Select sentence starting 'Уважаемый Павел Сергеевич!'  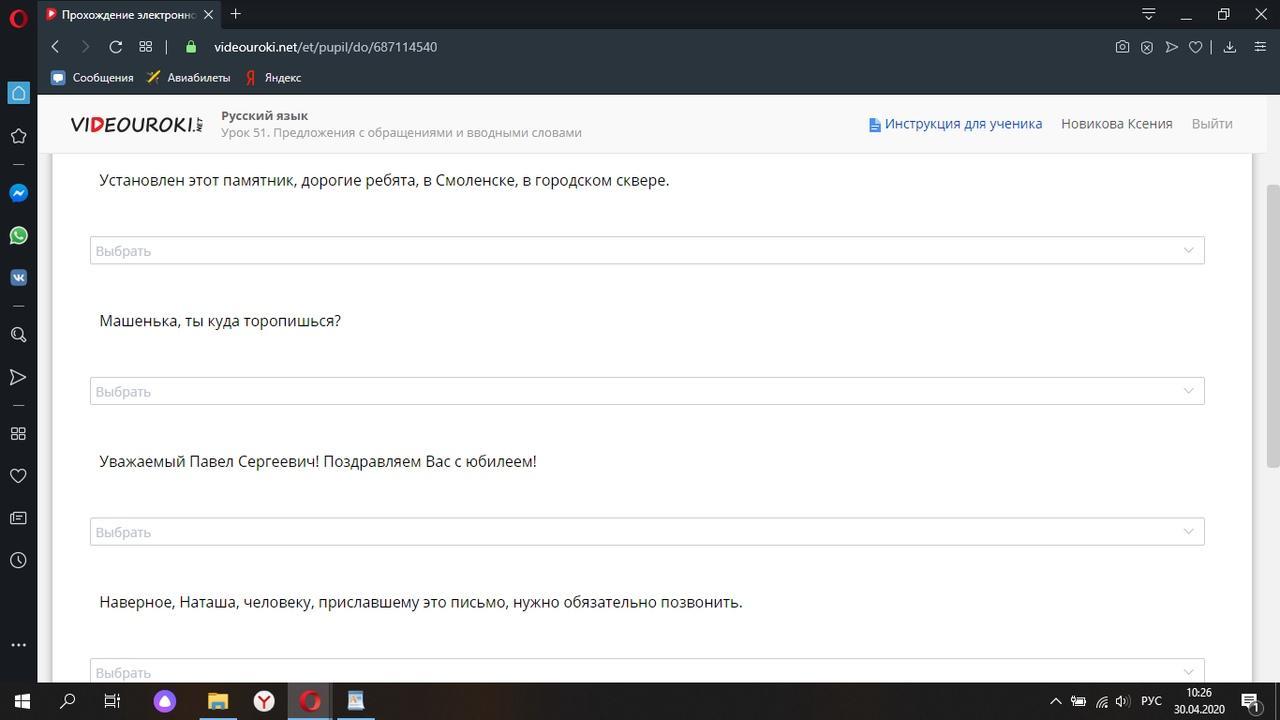pos(318,461)
